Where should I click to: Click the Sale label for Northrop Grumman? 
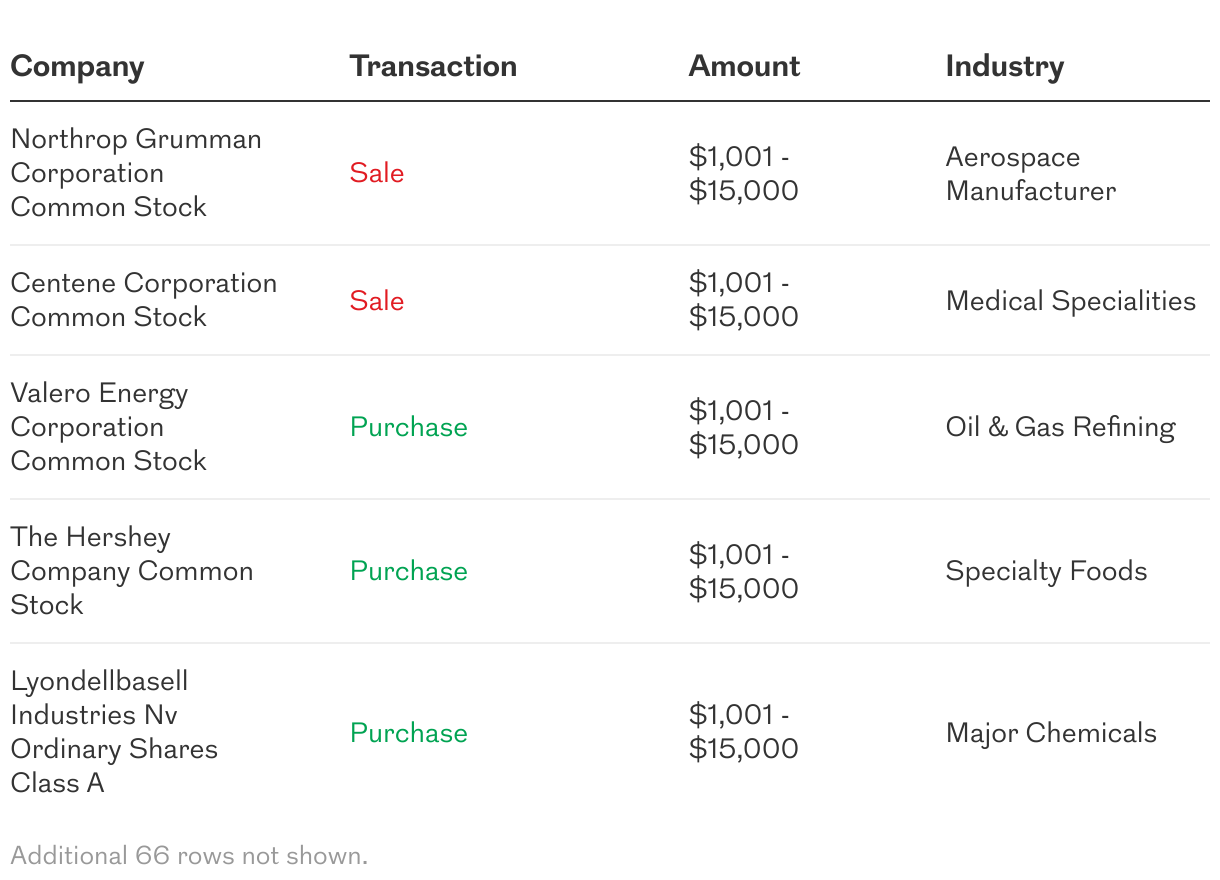pos(377,173)
